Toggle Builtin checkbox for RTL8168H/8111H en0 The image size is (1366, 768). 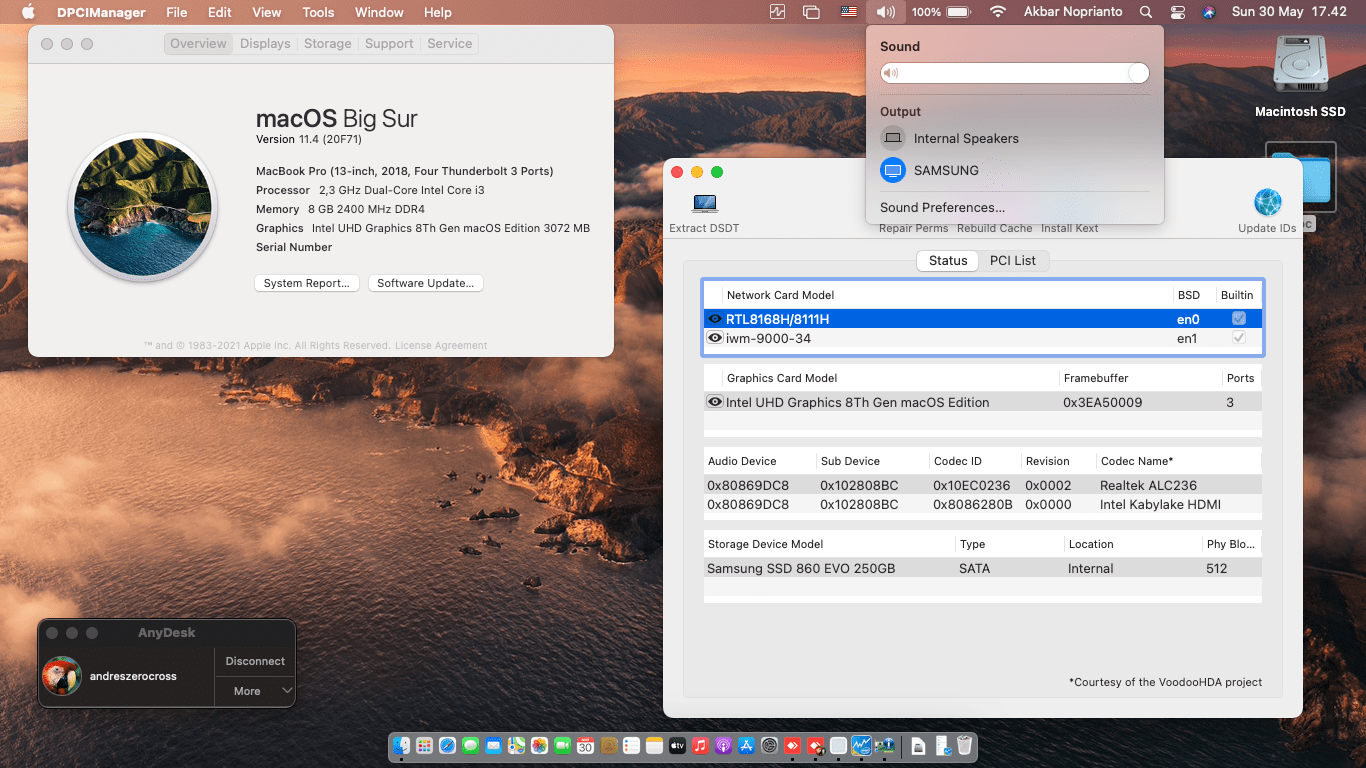(x=1239, y=319)
